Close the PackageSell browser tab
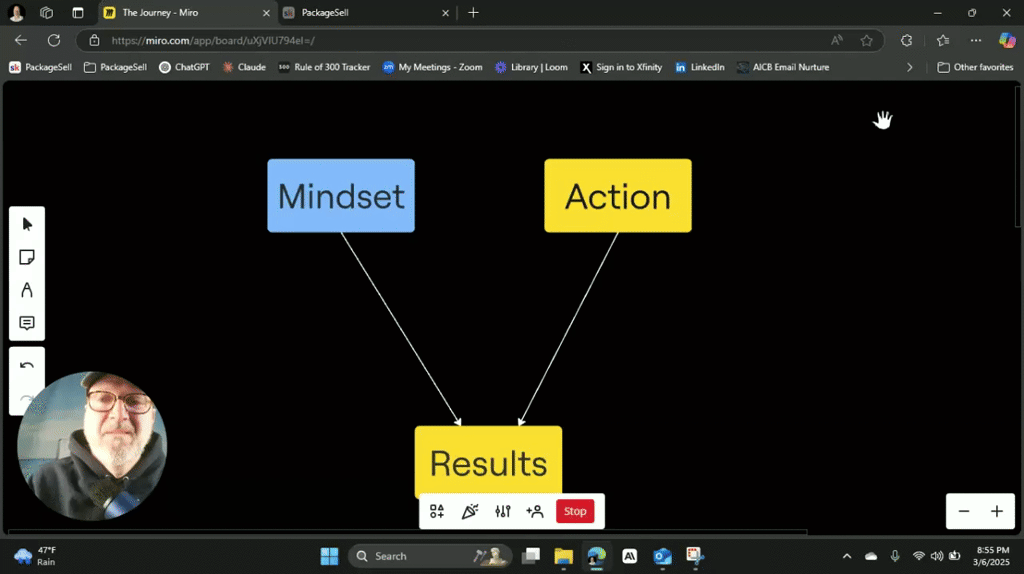This screenshot has width=1024, height=574. click(x=445, y=12)
